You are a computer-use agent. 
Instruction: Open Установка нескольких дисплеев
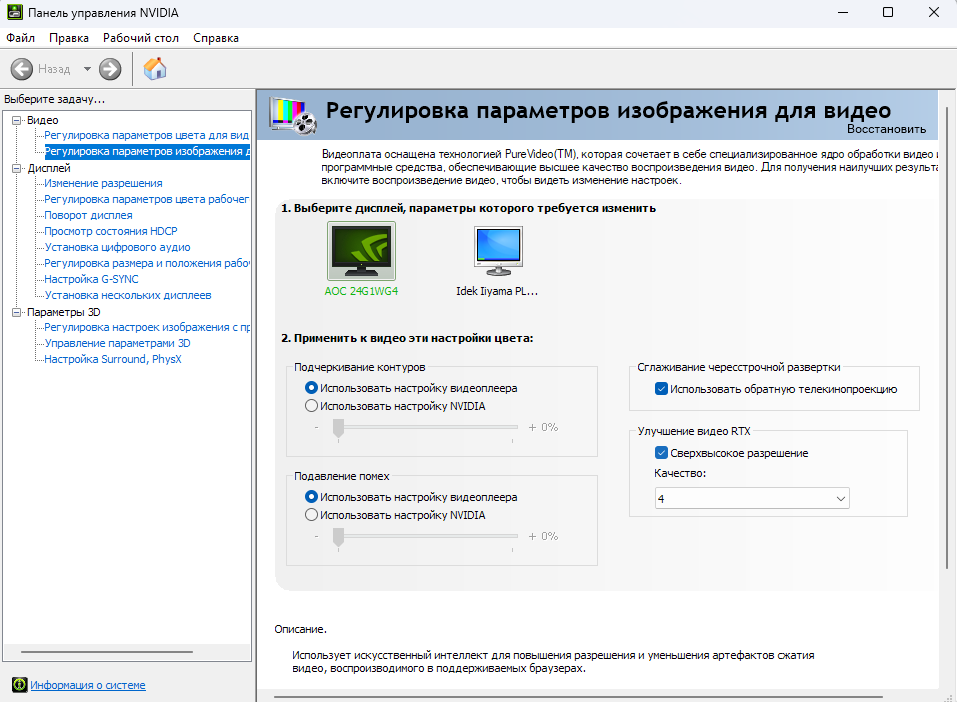tap(128, 295)
